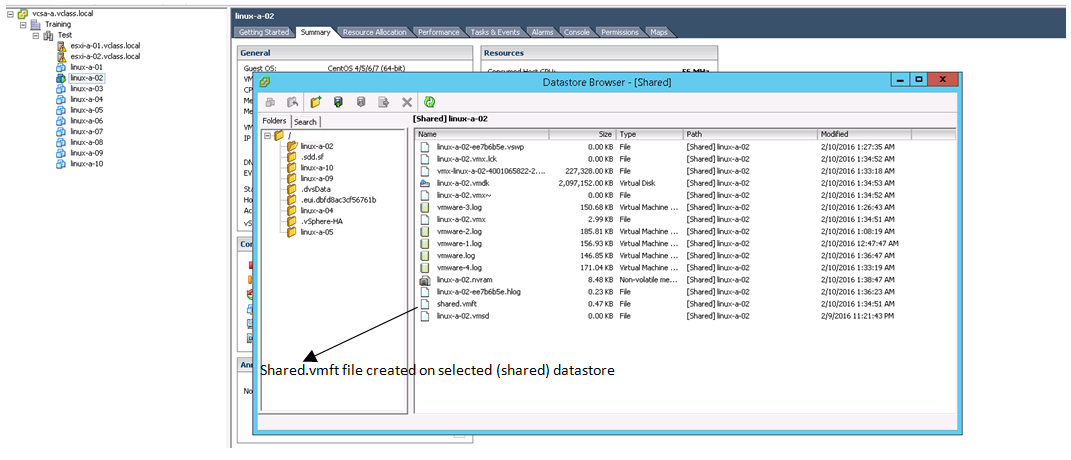Screen dimensions: 1071x460
Task: Collapse the Test cluster node
Action: (36, 35)
